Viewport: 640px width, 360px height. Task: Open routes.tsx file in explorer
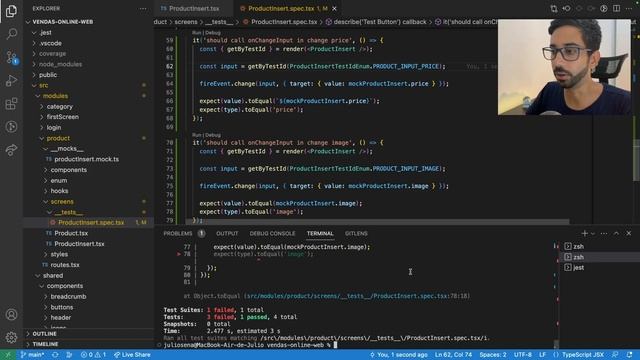(65, 265)
